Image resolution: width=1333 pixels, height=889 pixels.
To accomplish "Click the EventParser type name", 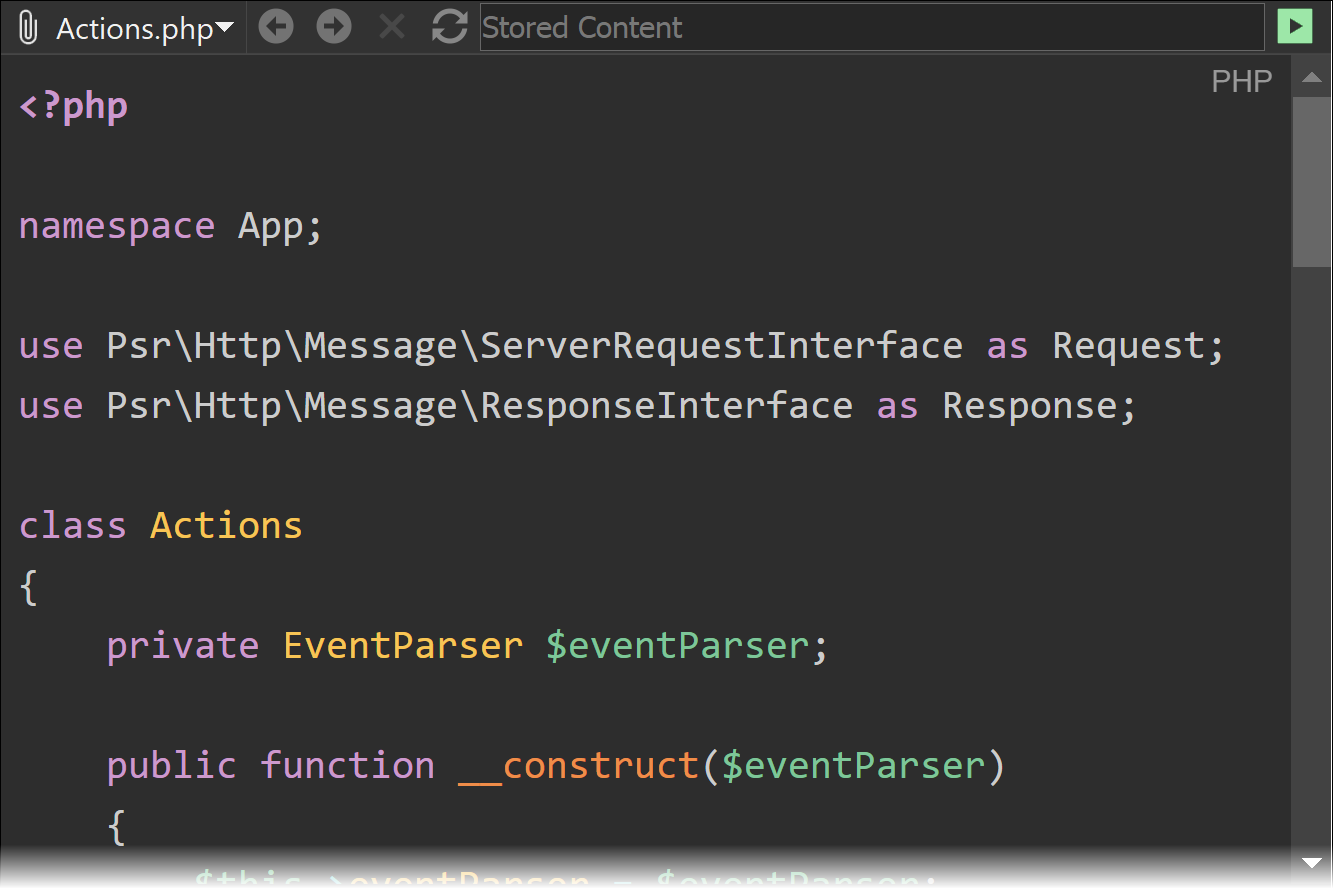I will [x=403, y=646].
